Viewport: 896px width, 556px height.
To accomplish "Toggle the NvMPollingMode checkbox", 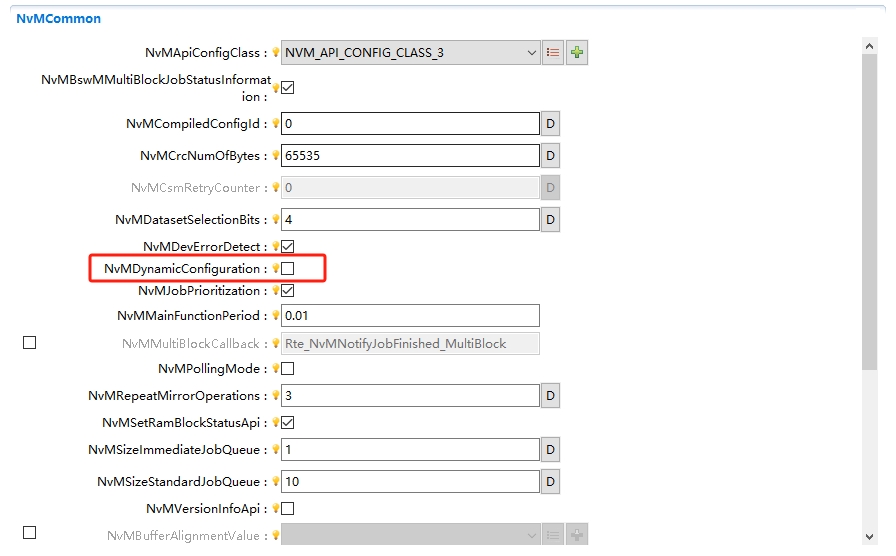I will pyautogui.click(x=288, y=369).
